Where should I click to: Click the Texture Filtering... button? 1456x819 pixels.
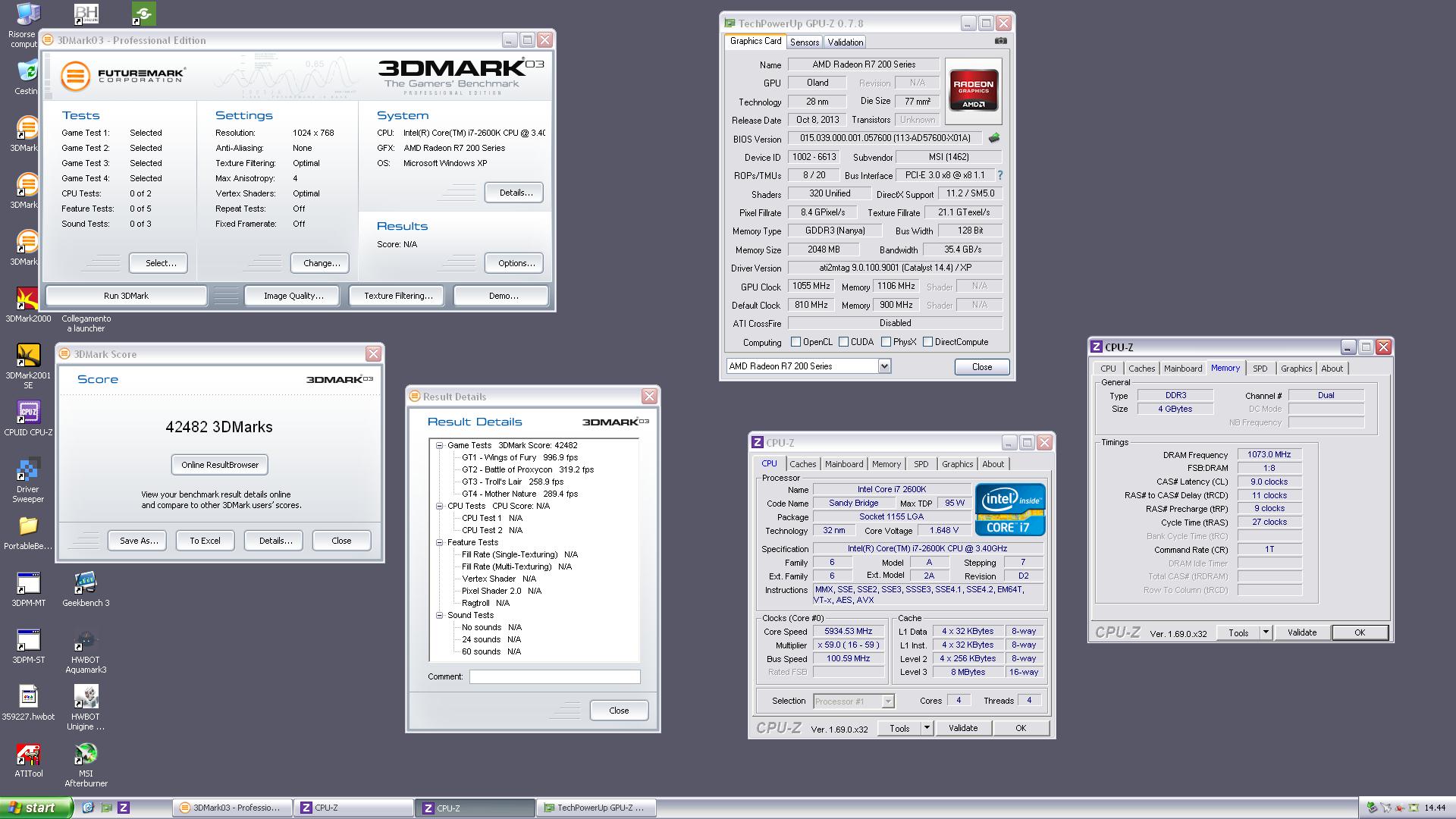pyautogui.click(x=398, y=296)
